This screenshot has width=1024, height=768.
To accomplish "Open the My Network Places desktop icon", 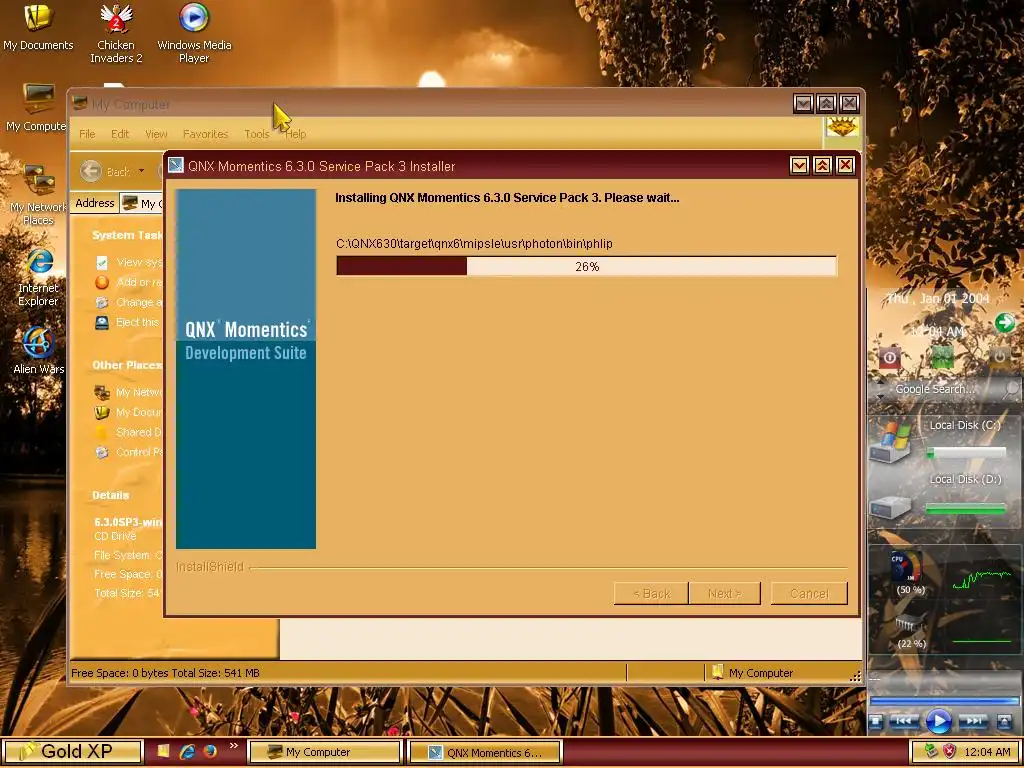I will [38, 195].
